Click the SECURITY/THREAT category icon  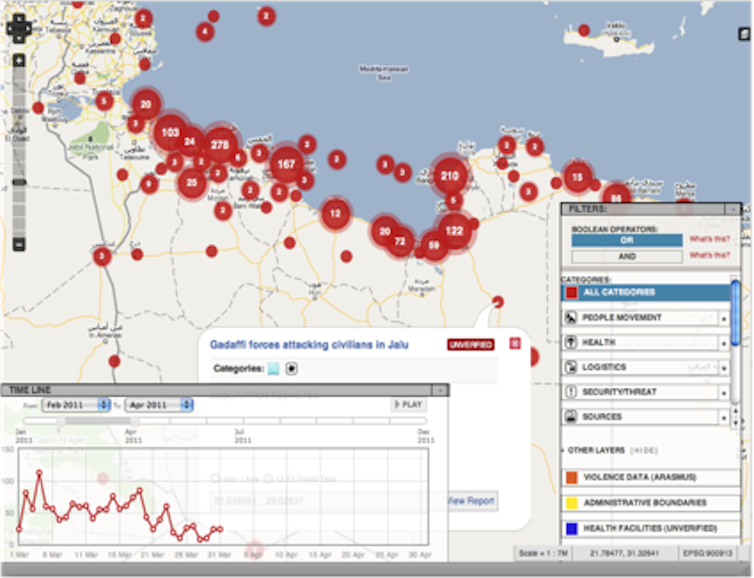click(x=570, y=392)
